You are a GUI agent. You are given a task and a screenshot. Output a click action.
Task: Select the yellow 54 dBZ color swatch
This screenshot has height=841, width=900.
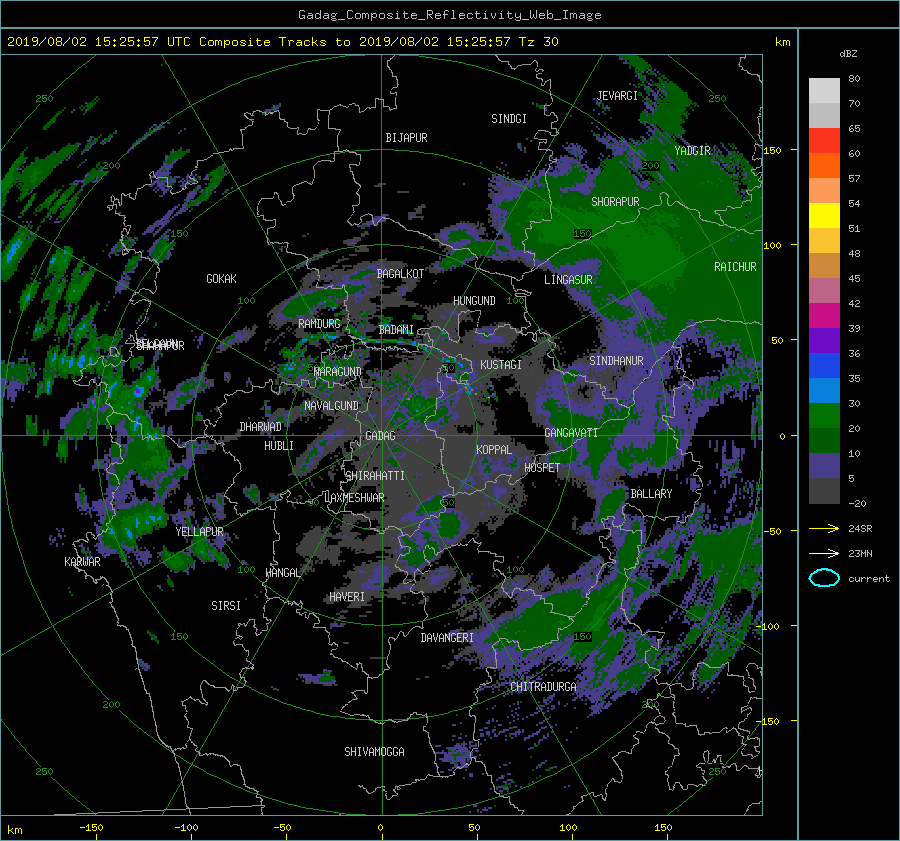[824, 215]
